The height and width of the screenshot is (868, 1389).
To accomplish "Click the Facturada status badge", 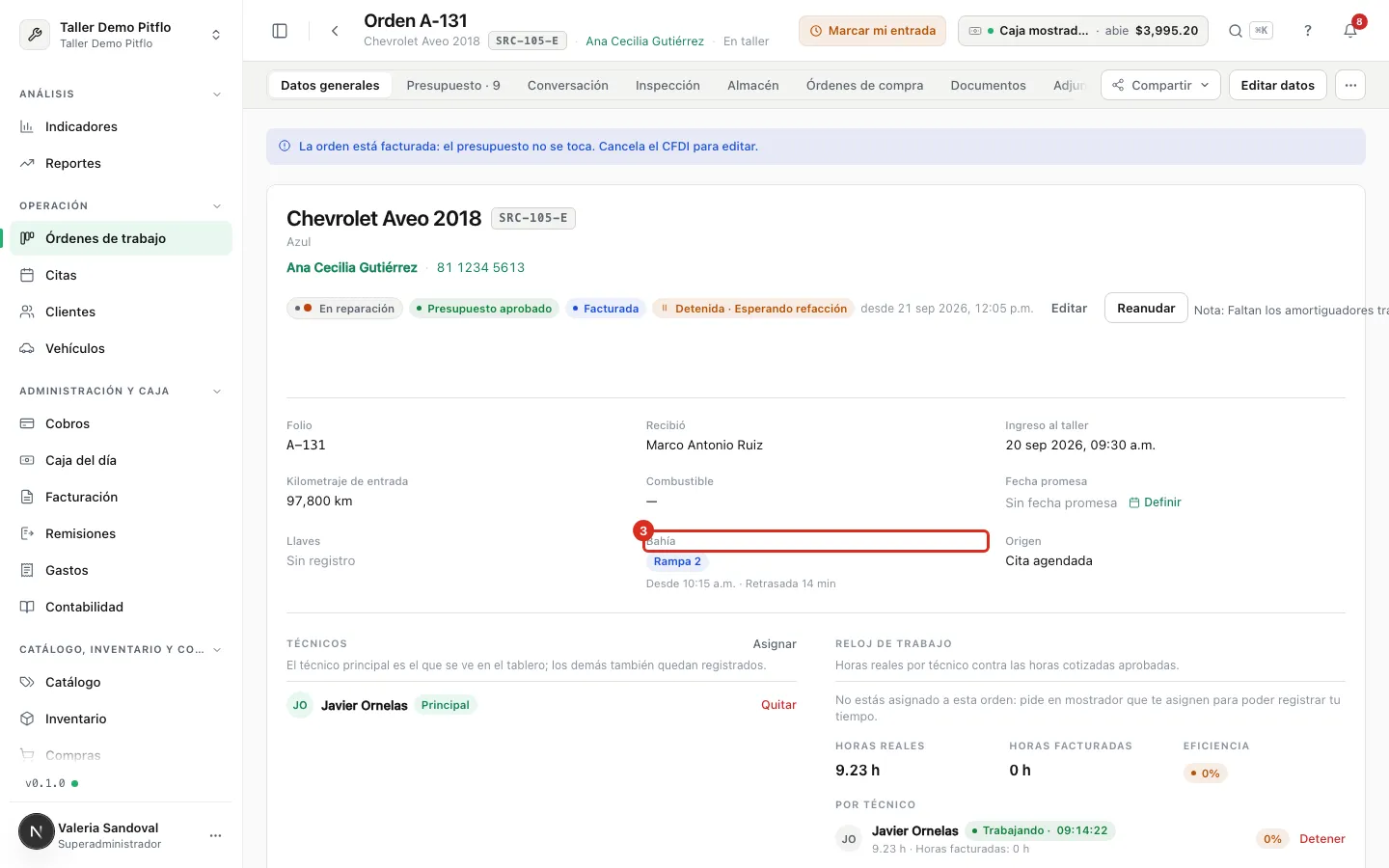I will click(x=606, y=309).
